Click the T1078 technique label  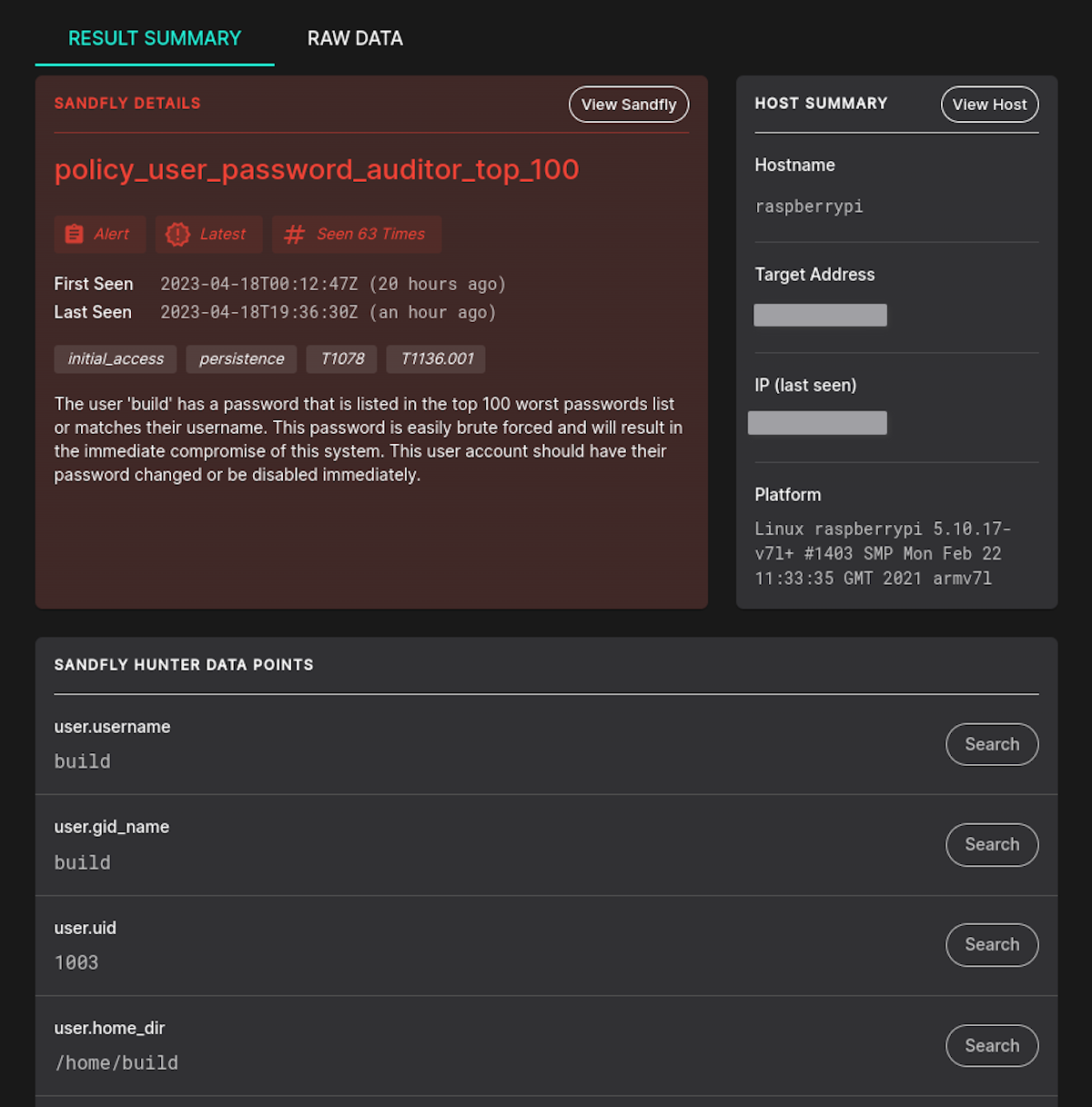pyautogui.click(x=341, y=358)
